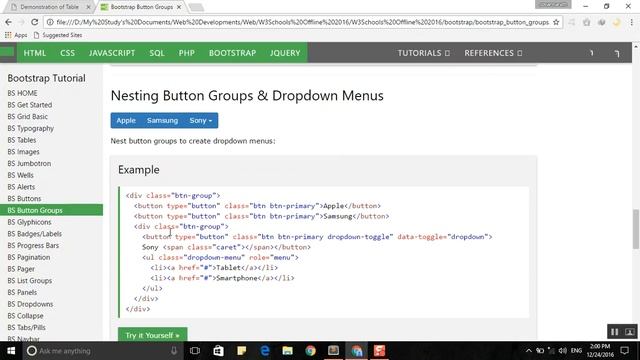The width and height of the screenshot is (640, 360).
Task: Open File Explorer from the taskbar
Action: 287,351
